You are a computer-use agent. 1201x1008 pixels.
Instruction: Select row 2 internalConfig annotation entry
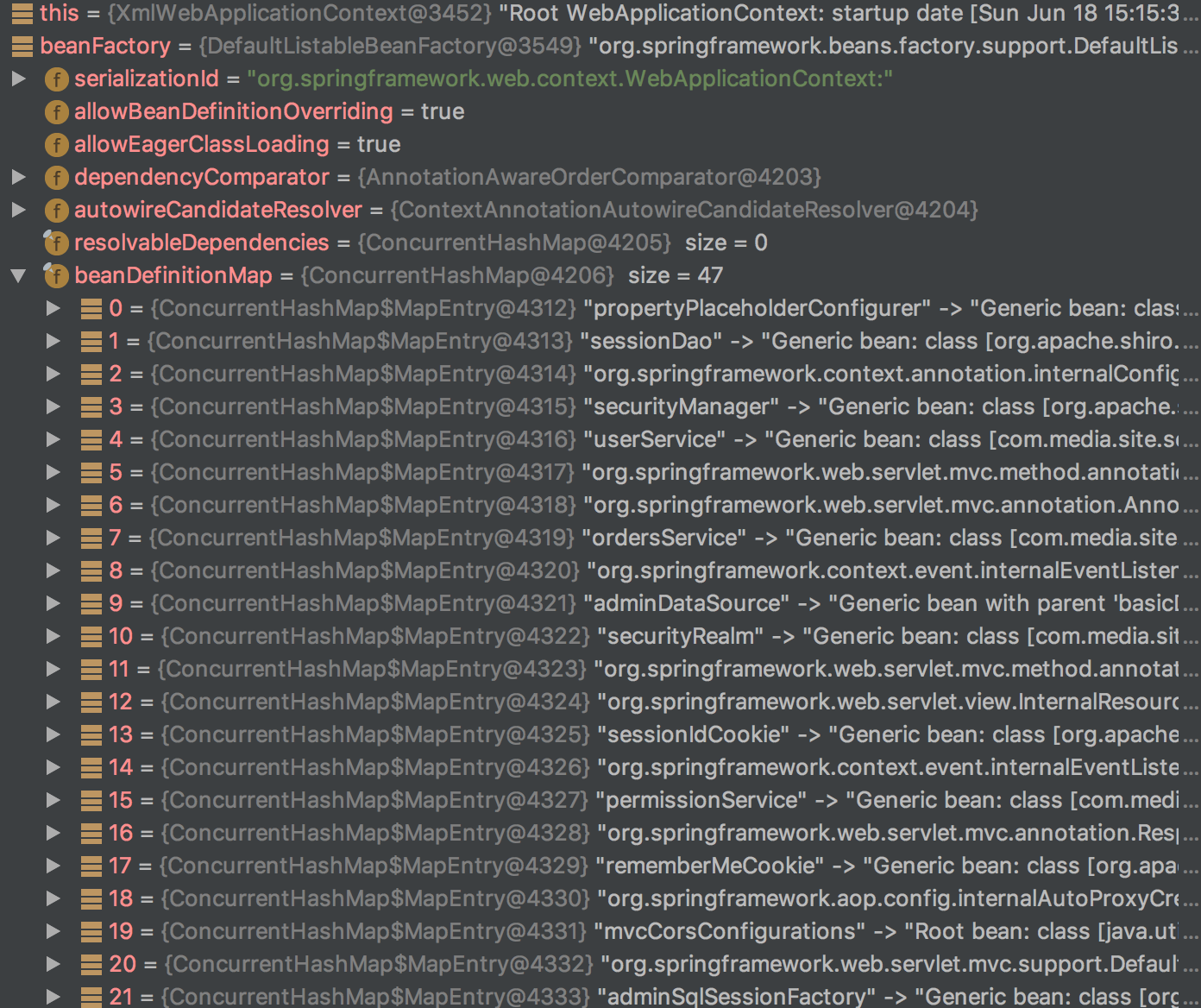(600, 374)
